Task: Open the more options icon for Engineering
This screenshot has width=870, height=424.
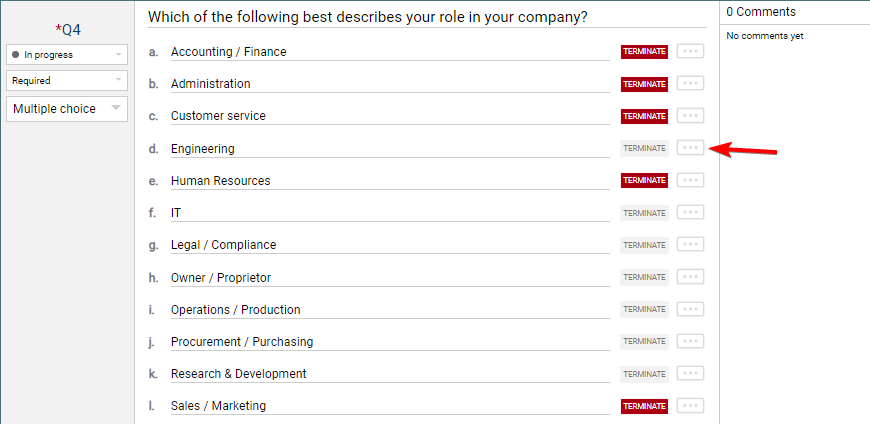Action: (690, 148)
